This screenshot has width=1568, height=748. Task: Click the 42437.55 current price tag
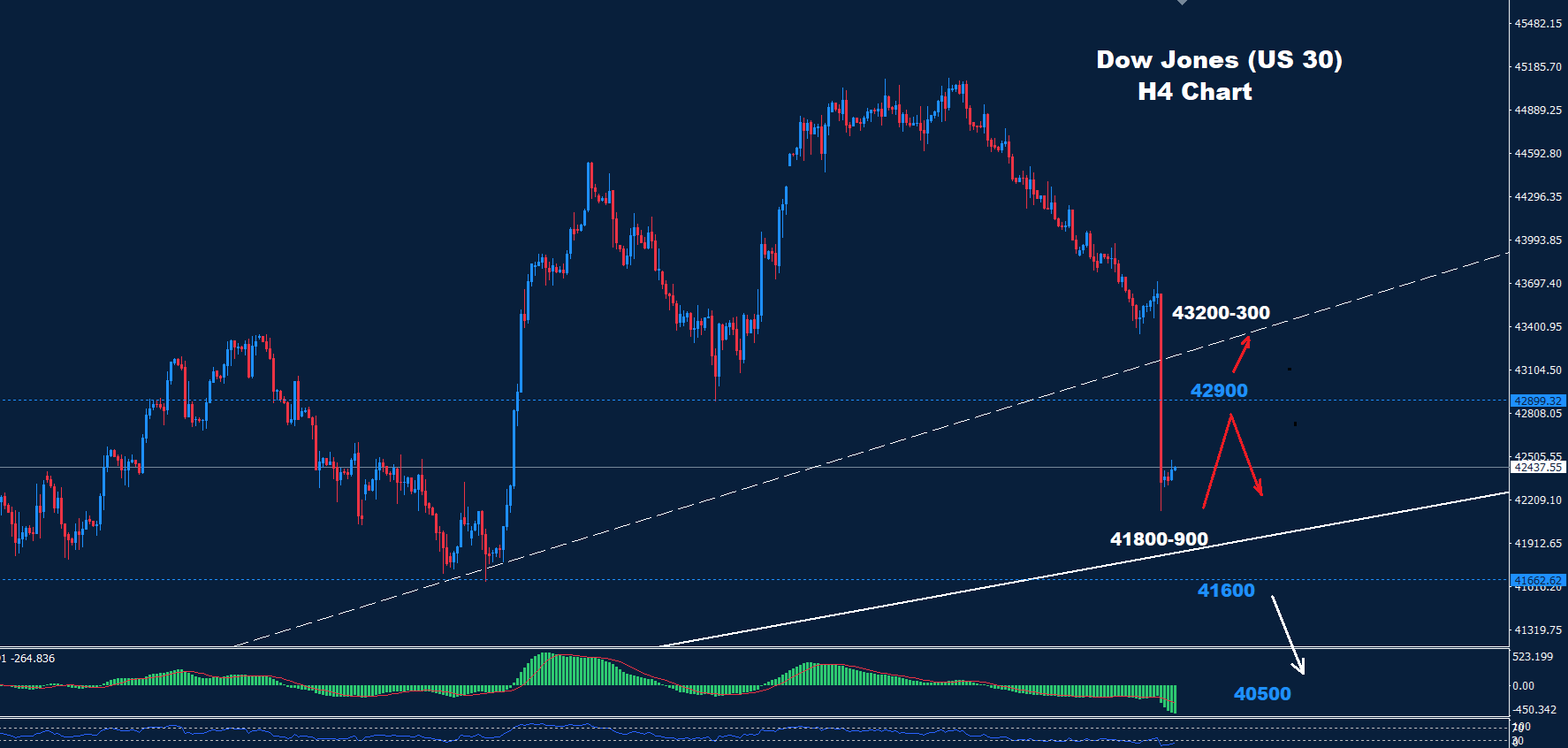click(x=1537, y=467)
